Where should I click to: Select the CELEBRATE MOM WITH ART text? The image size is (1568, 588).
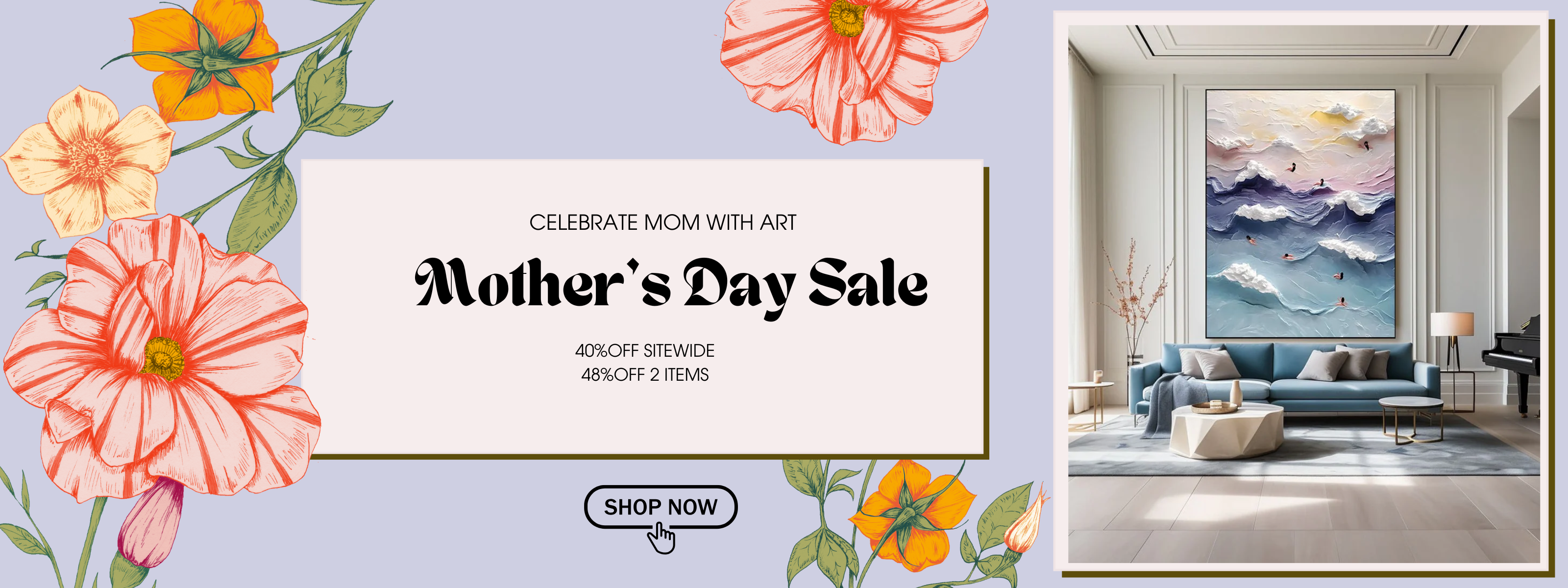(x=662, y=223)
